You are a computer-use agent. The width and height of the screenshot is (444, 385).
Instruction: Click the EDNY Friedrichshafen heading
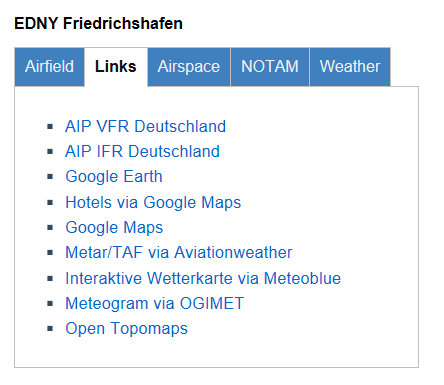tap(98, 24)
